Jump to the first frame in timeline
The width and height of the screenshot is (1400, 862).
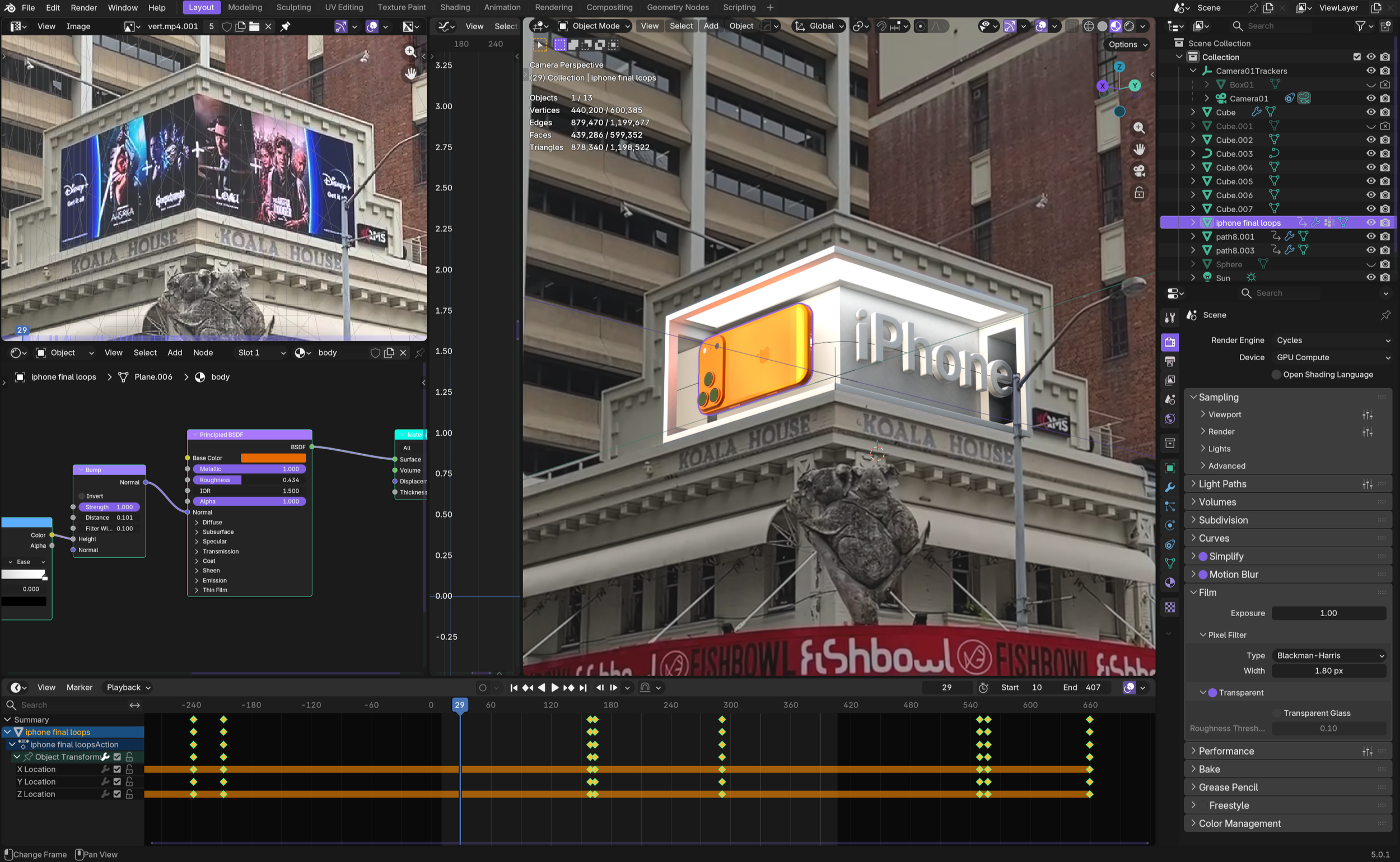tap(514, 688)
